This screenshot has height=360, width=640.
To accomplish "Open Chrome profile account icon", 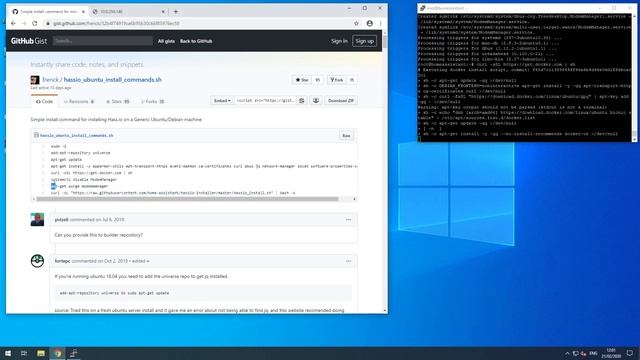I will click(369, 23).
